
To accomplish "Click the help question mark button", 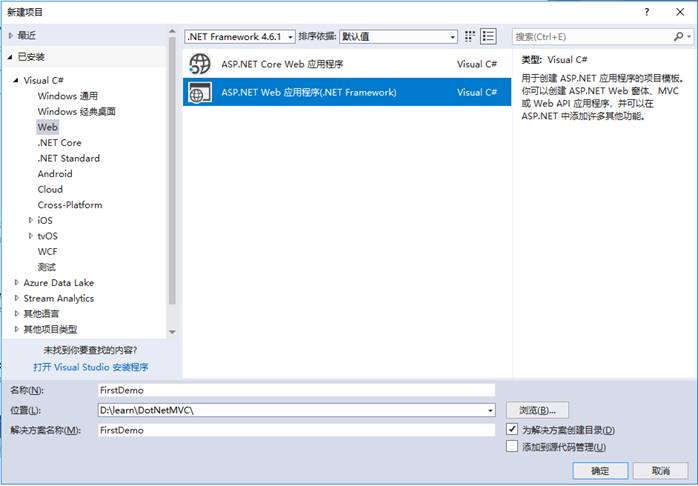I will pyautogui.click(x=647, y=12).
